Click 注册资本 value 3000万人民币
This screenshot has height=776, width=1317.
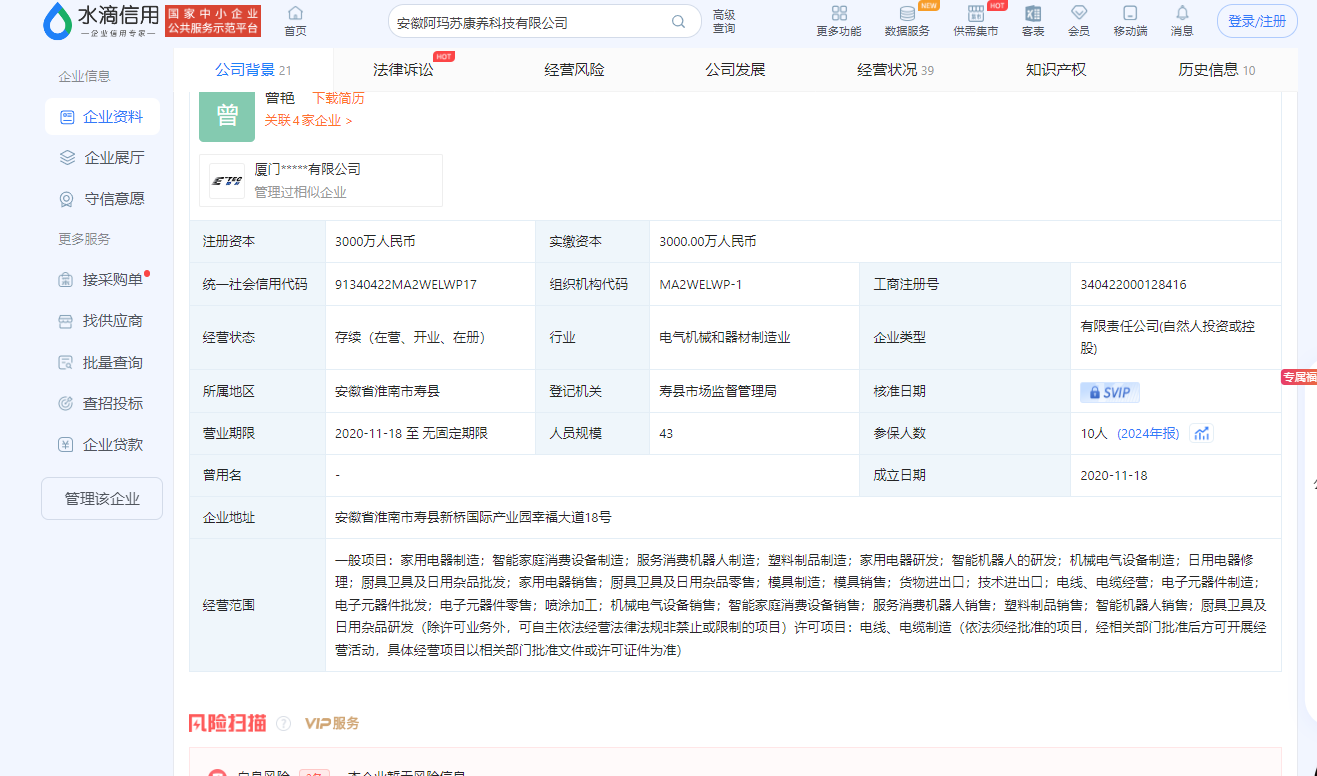[375, 241]
